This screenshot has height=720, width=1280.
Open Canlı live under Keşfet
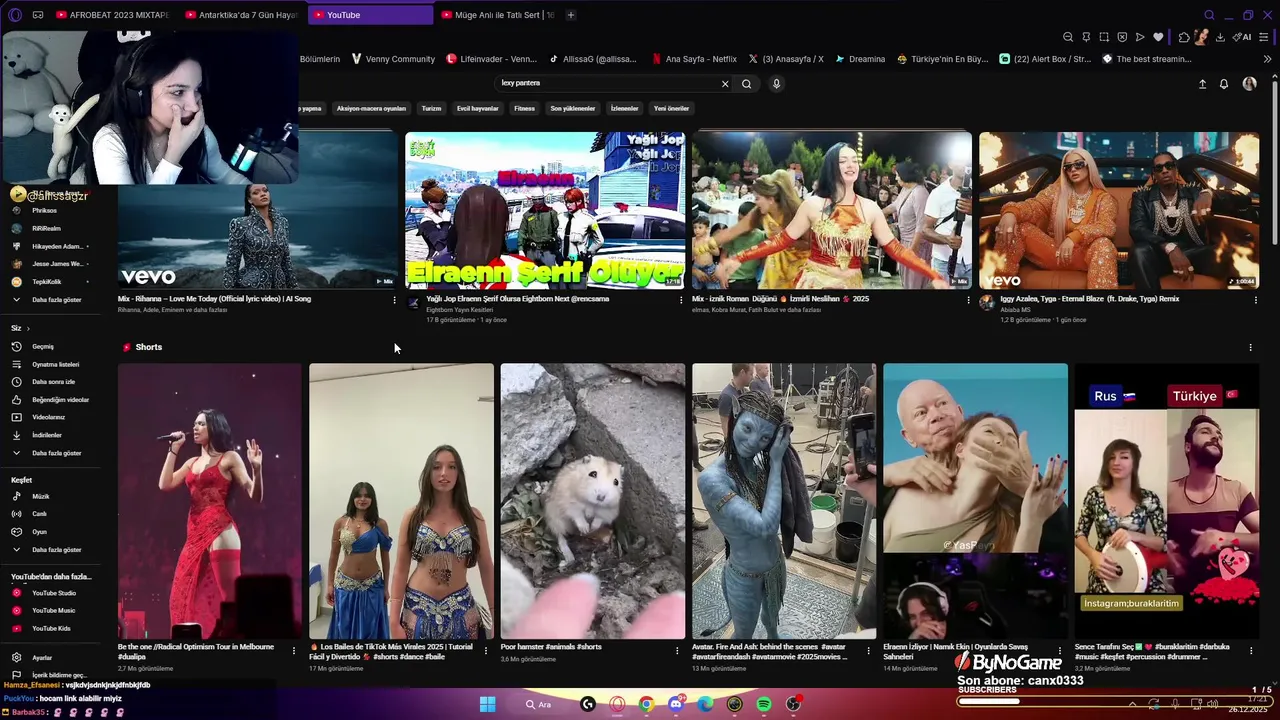39,514
